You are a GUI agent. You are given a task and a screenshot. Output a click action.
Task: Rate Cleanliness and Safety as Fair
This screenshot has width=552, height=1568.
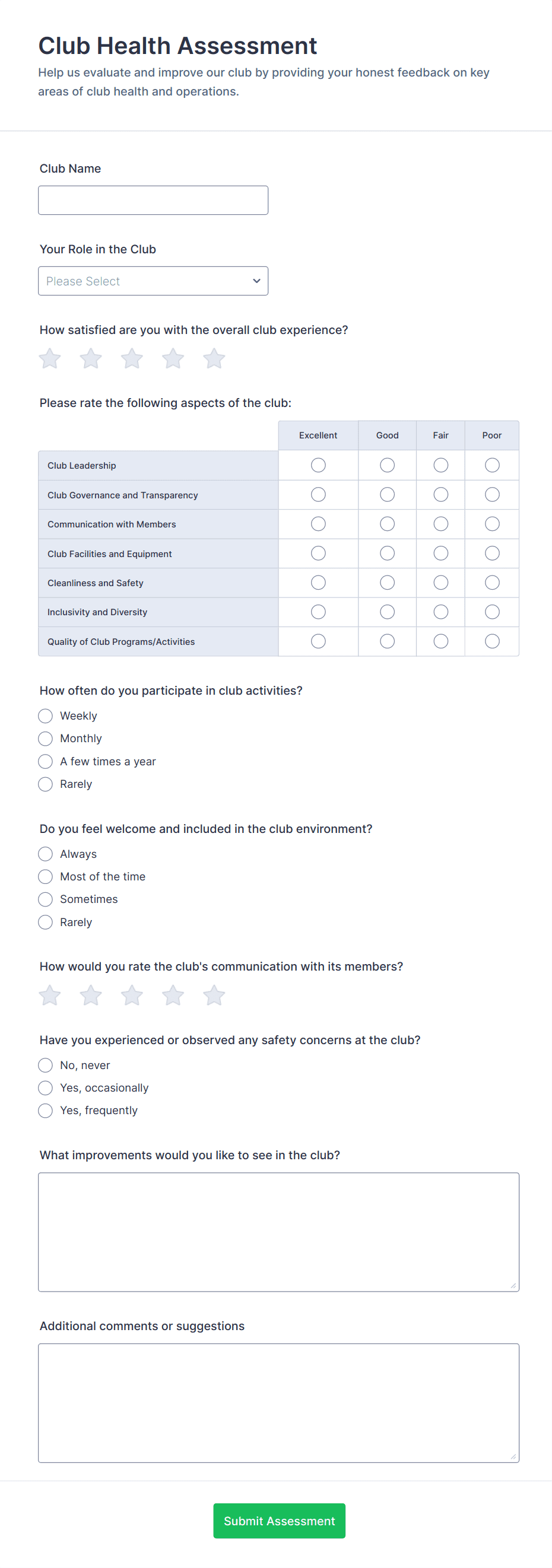tap(440, 583)
